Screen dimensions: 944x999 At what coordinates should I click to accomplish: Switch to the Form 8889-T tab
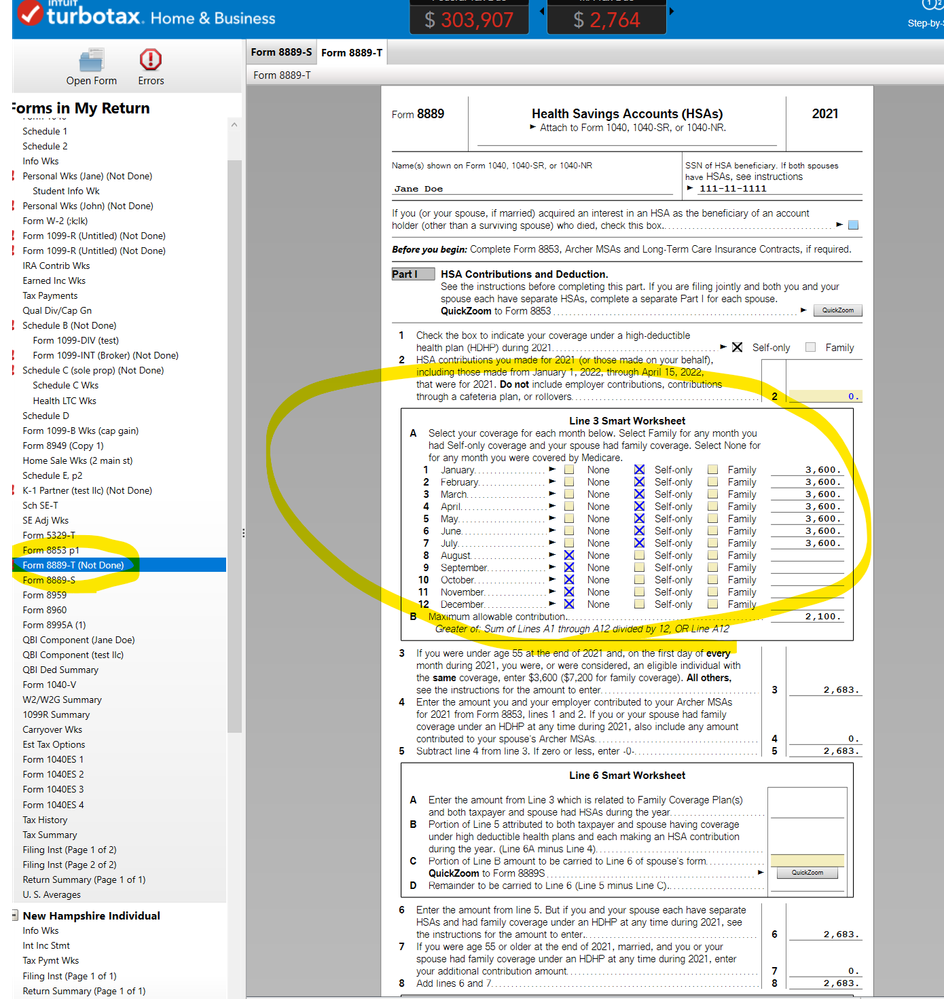(x=352, y=52)
